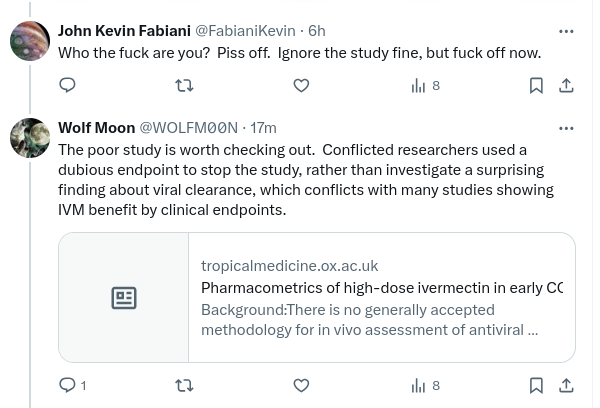This screenshot has width=600, height=408.
Task: Open Wolf Moon's profile avatar
Action: (30, 138)
